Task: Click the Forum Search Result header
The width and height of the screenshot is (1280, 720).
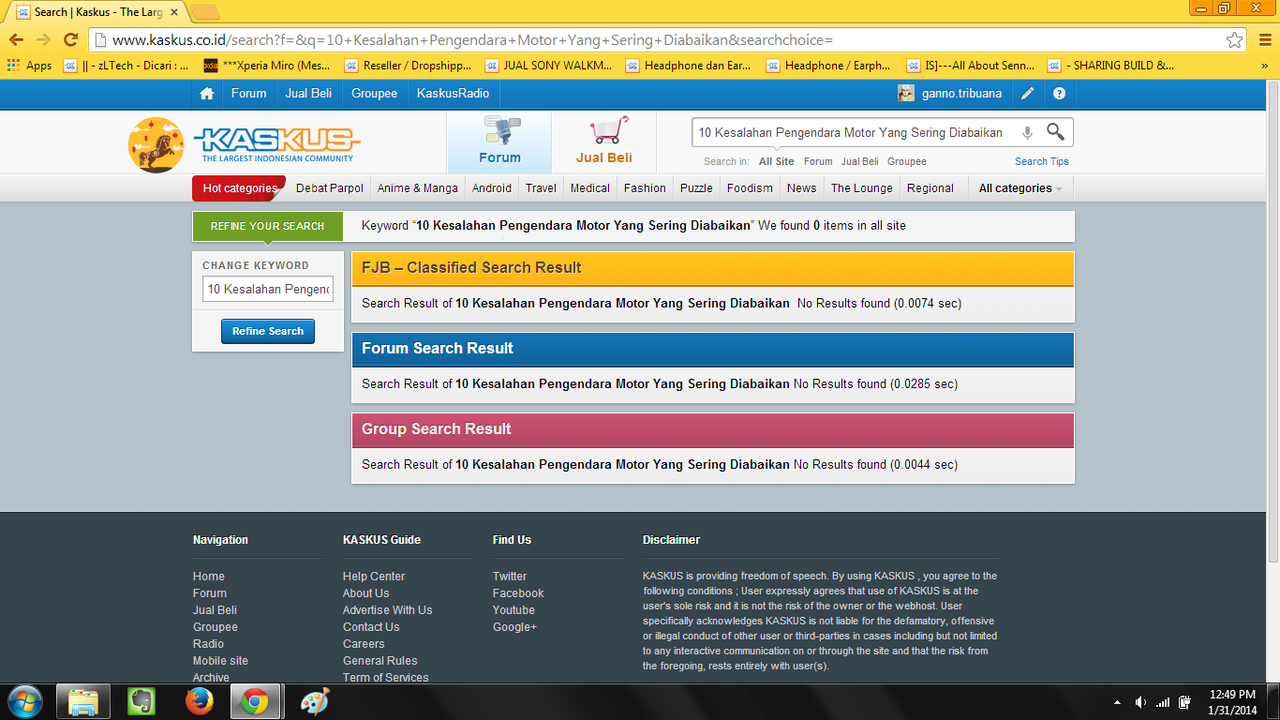Action: [713, 349]
